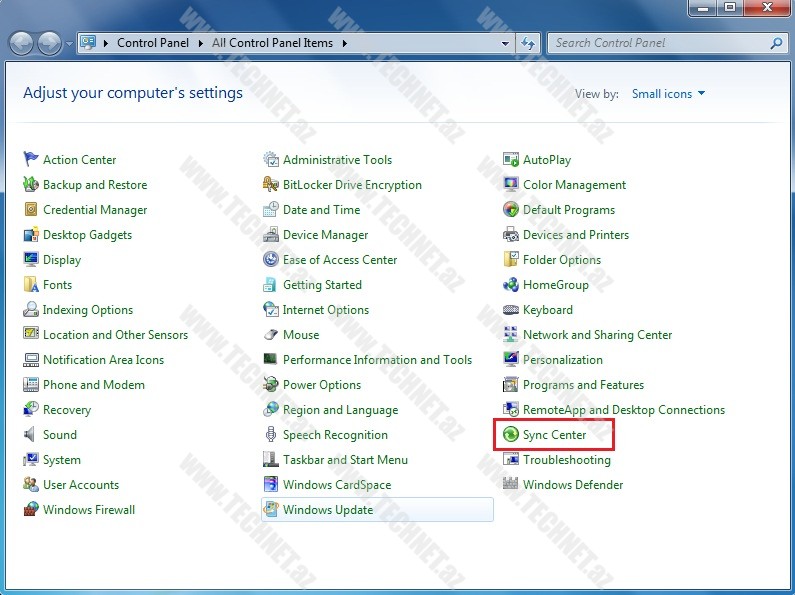The image size is (795, 595).
Task: Open Programs and Features link
Action: [x=583, y=385]
